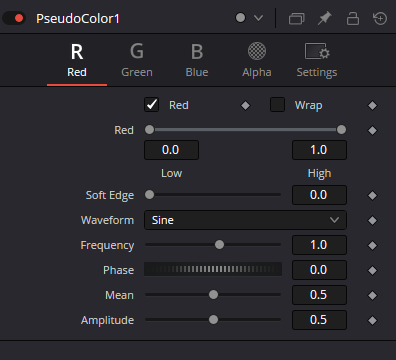Click the Soft Edge value field
396x360 pixels.
(319, 195)
